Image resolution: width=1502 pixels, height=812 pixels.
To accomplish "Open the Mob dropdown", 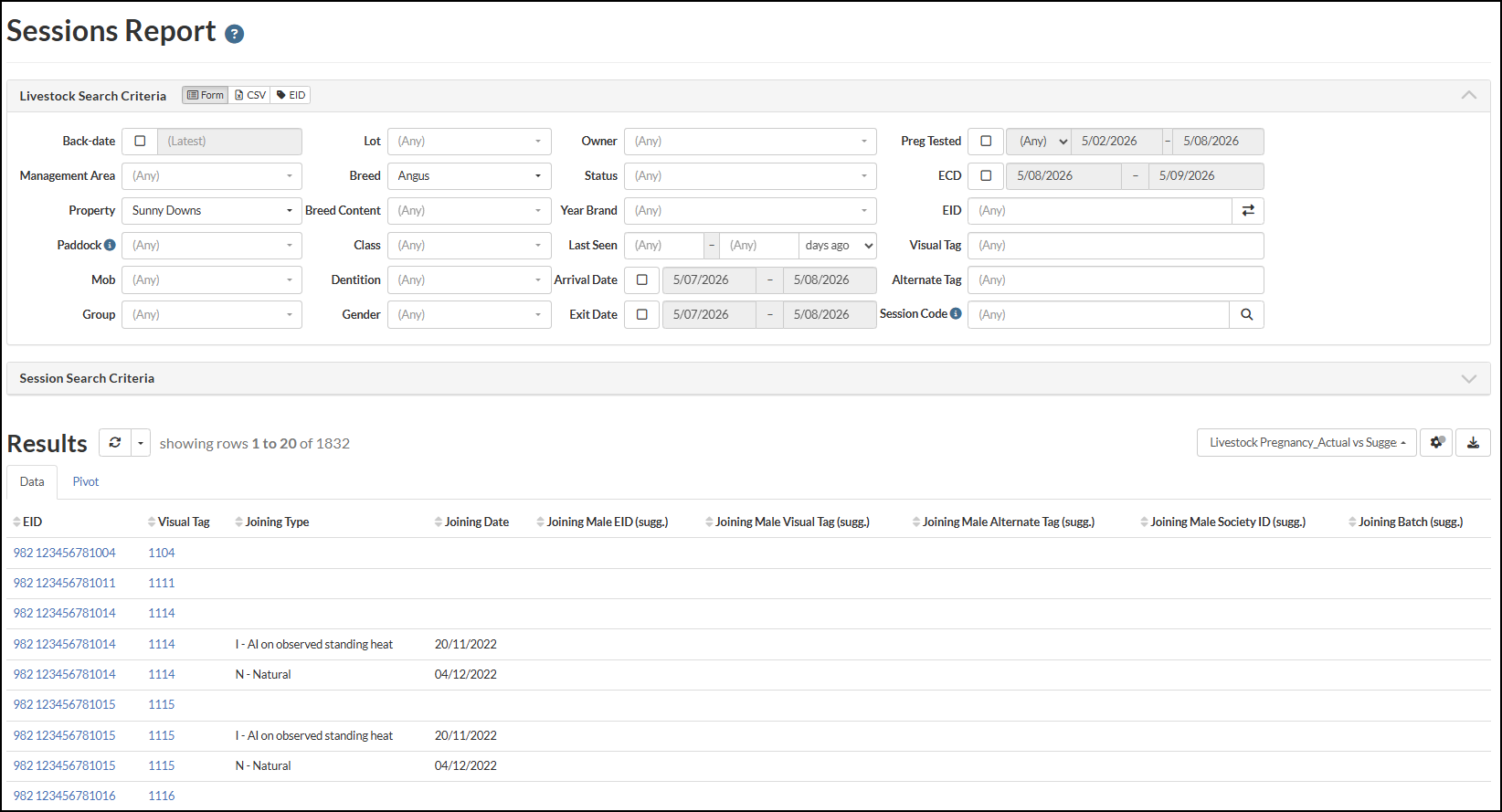I will pos(212,280).
